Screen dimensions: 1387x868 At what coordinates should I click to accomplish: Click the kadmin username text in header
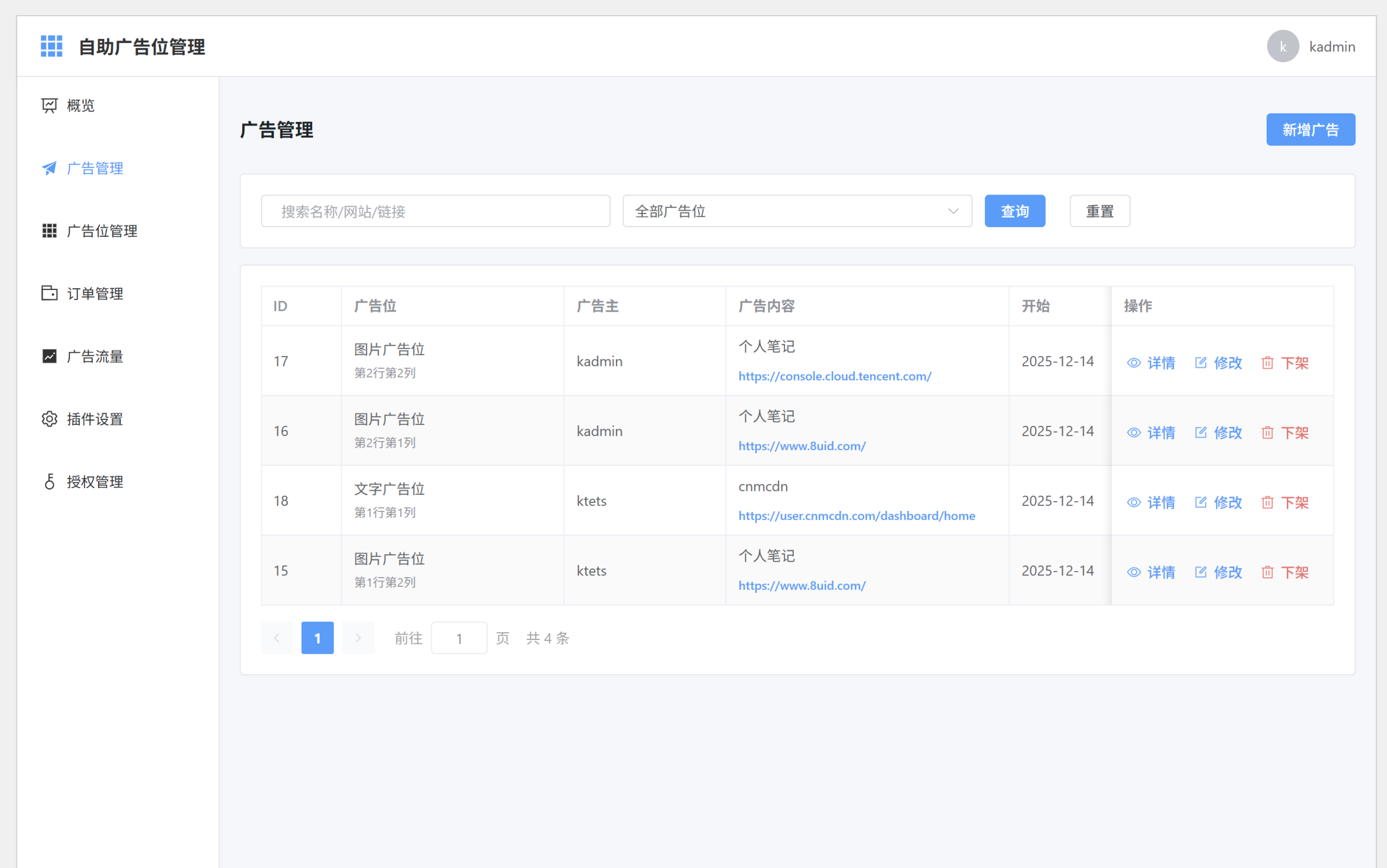(1332, 47)
